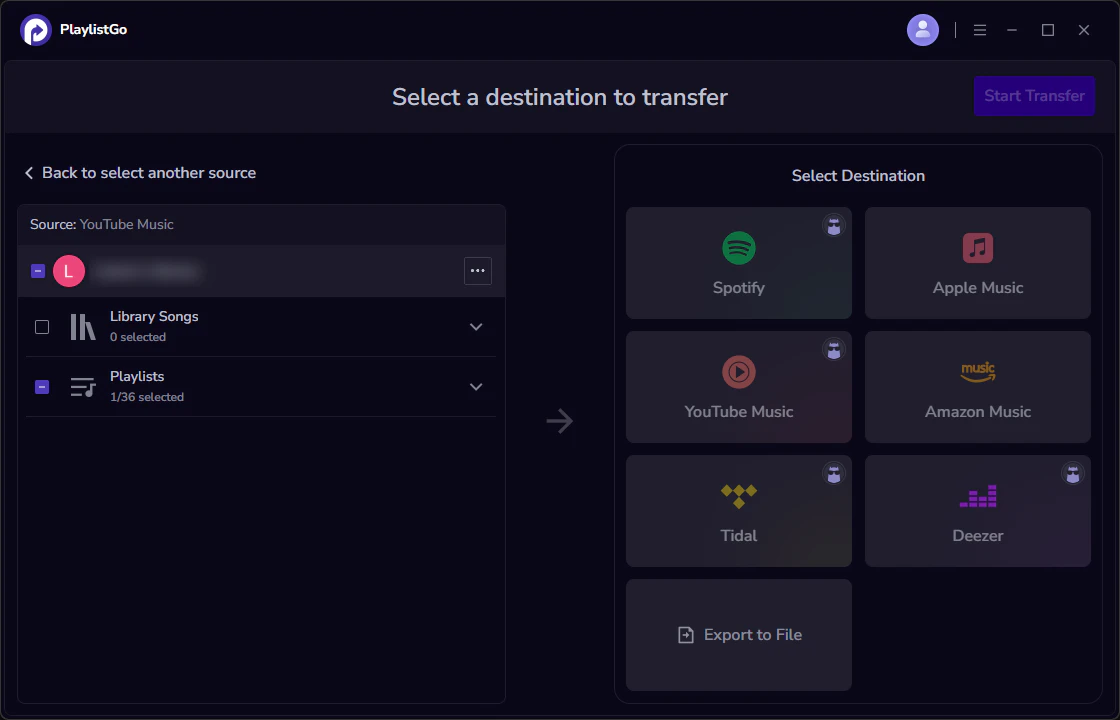The height and width of the screenshot is (720, 1120).
Task: Click the 'Select Destination' heading
Action: tap(858, 176)
